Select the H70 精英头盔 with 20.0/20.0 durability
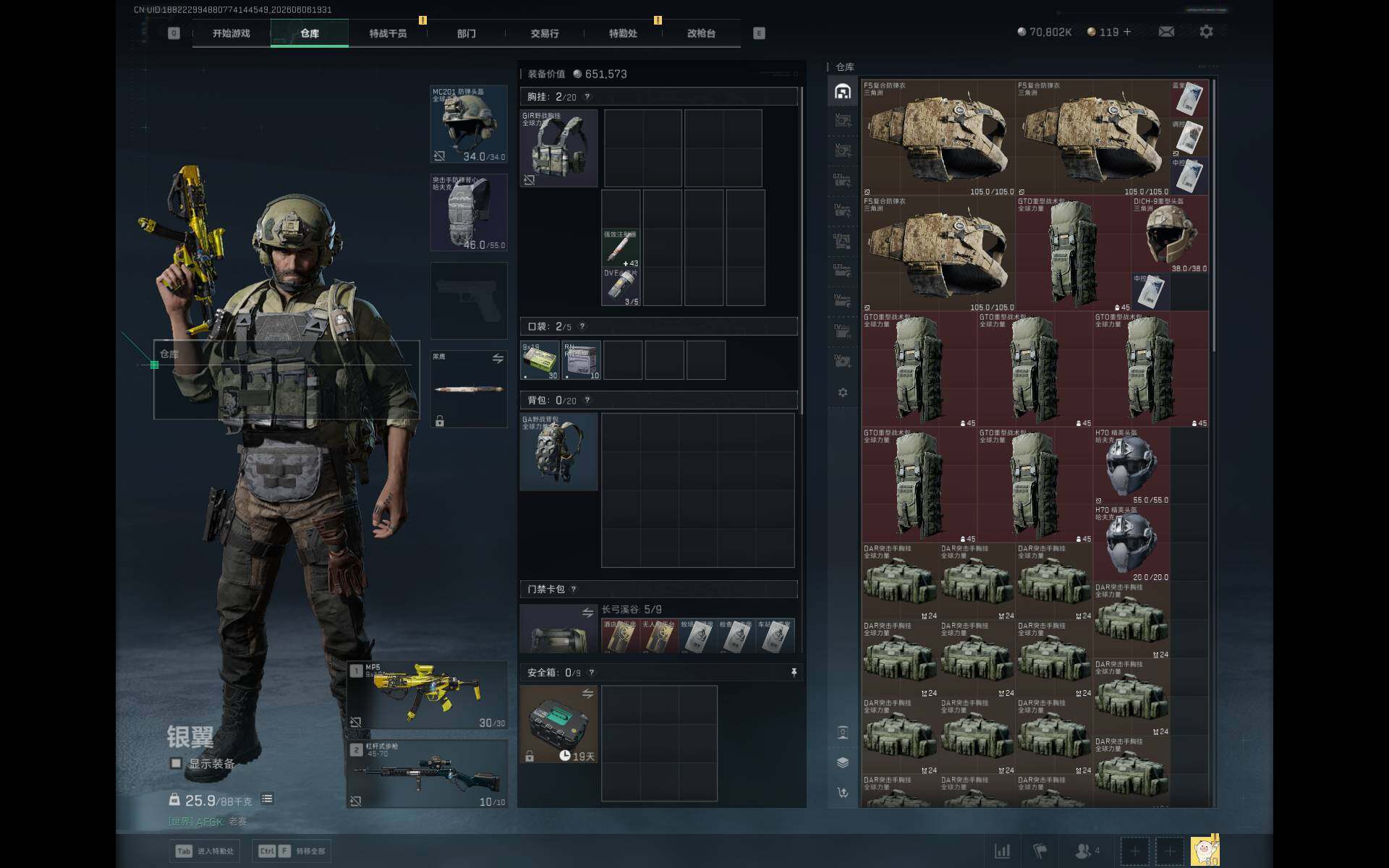 1131,543
